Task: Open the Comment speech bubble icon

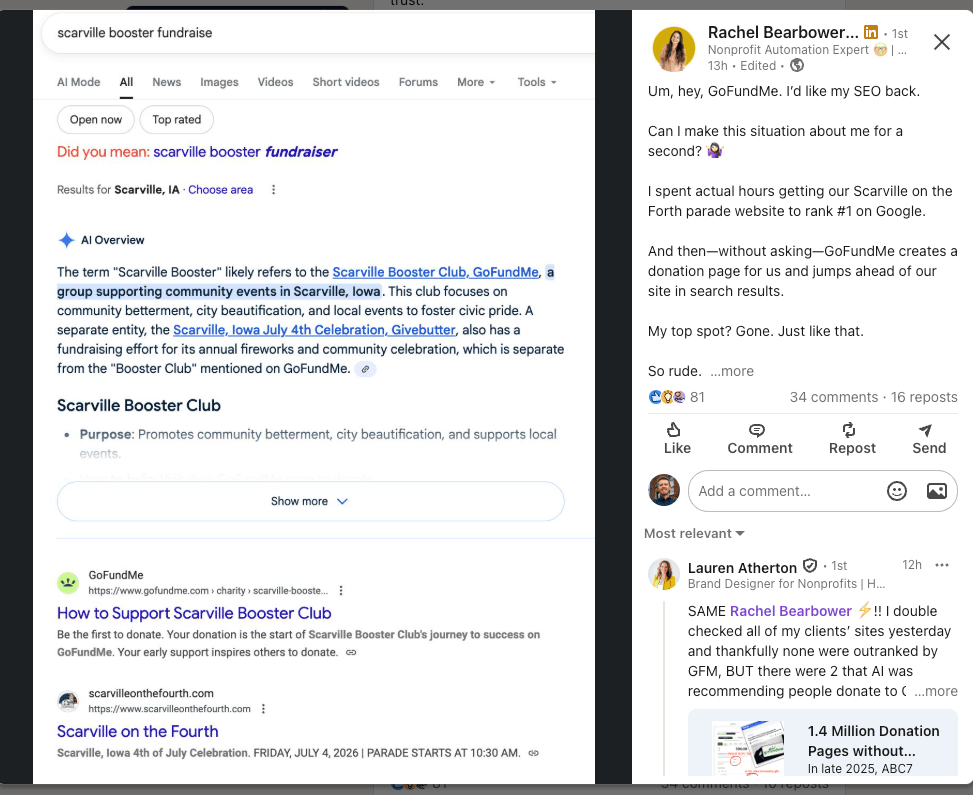Action: (758, 431)
